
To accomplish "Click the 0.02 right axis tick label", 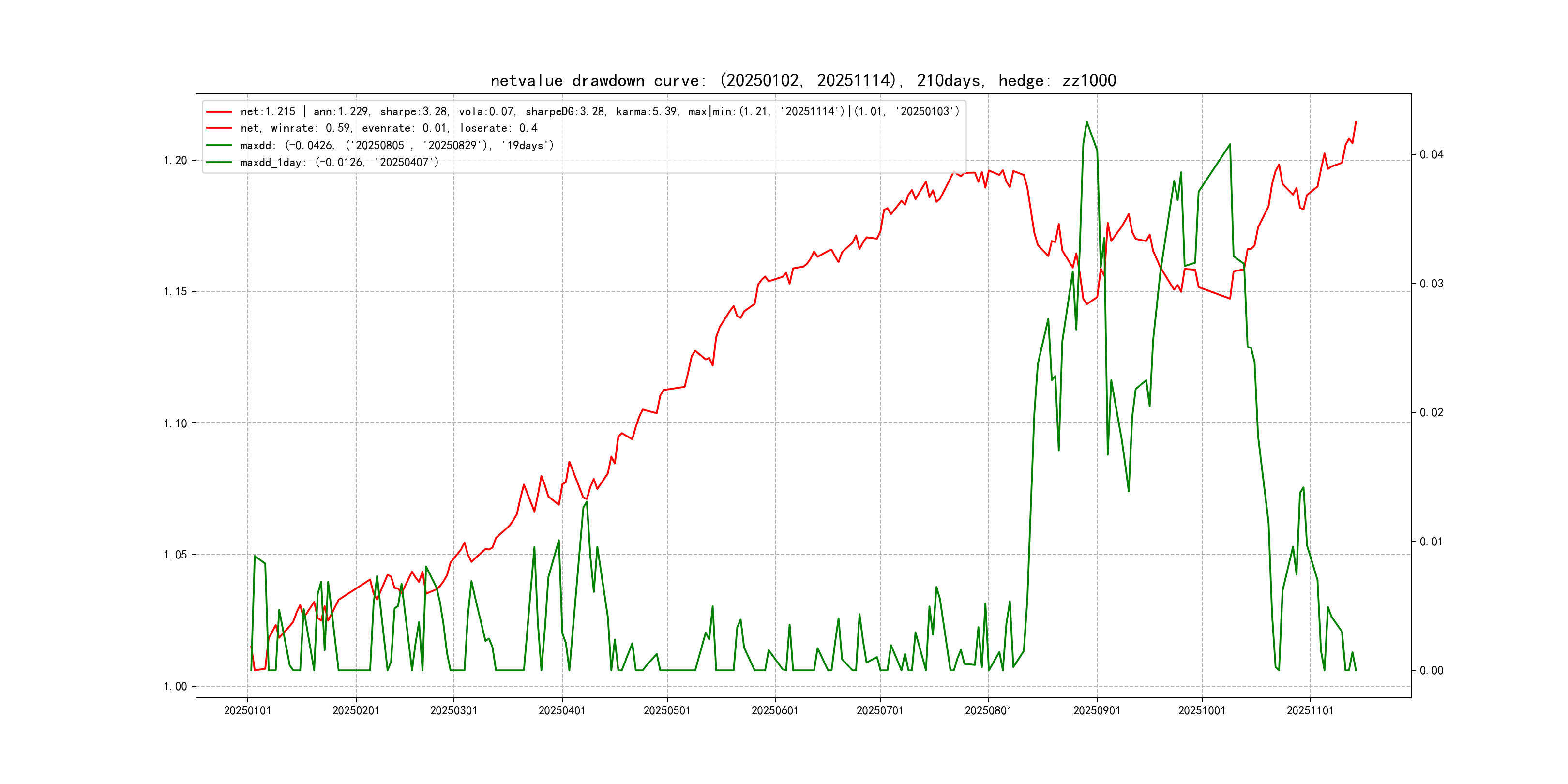I will [x=1431, y=413].
